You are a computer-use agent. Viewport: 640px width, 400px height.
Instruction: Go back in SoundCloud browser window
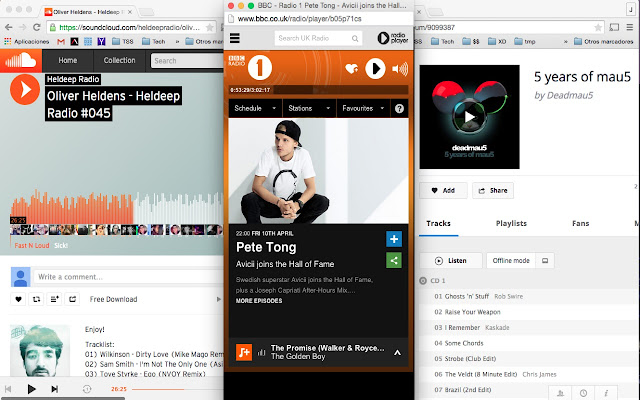[9, 27]
